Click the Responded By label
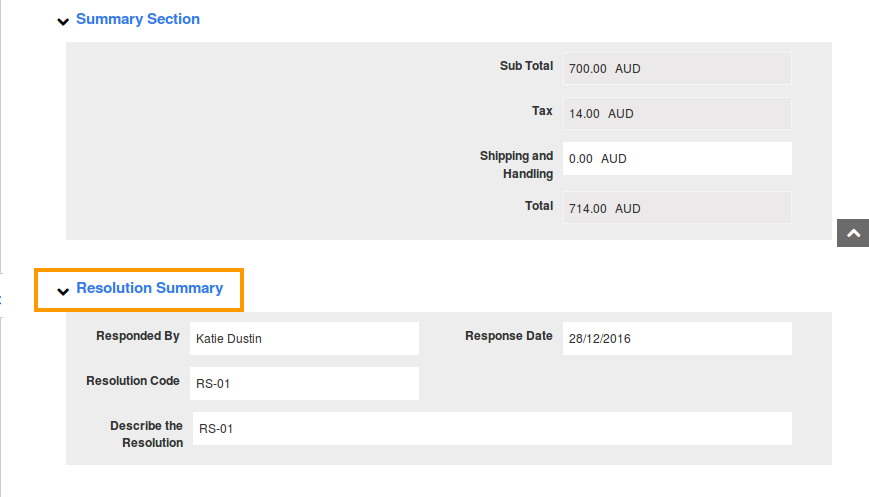869x497 pixels. tap(138, 336)
